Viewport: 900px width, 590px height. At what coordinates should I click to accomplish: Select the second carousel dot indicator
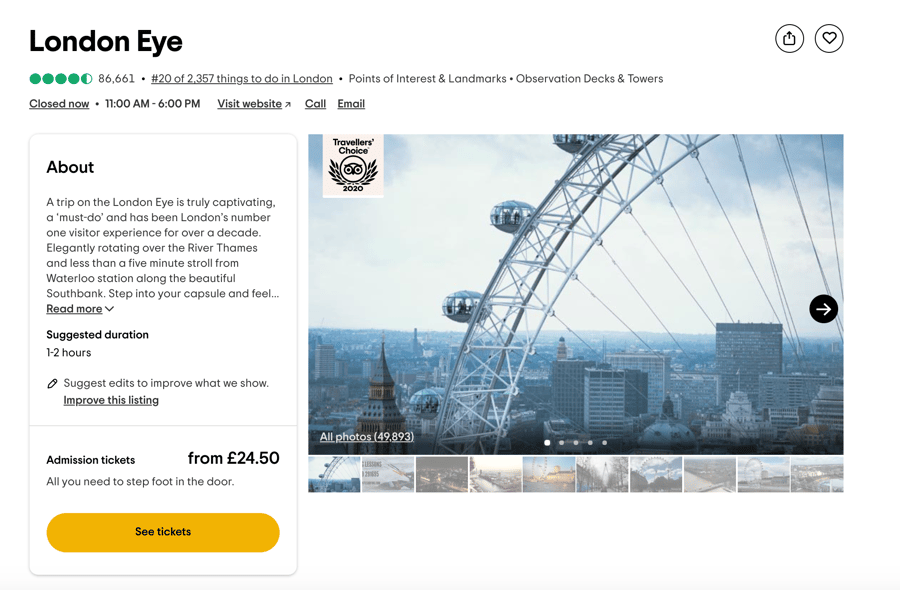(x=561, y=442)
